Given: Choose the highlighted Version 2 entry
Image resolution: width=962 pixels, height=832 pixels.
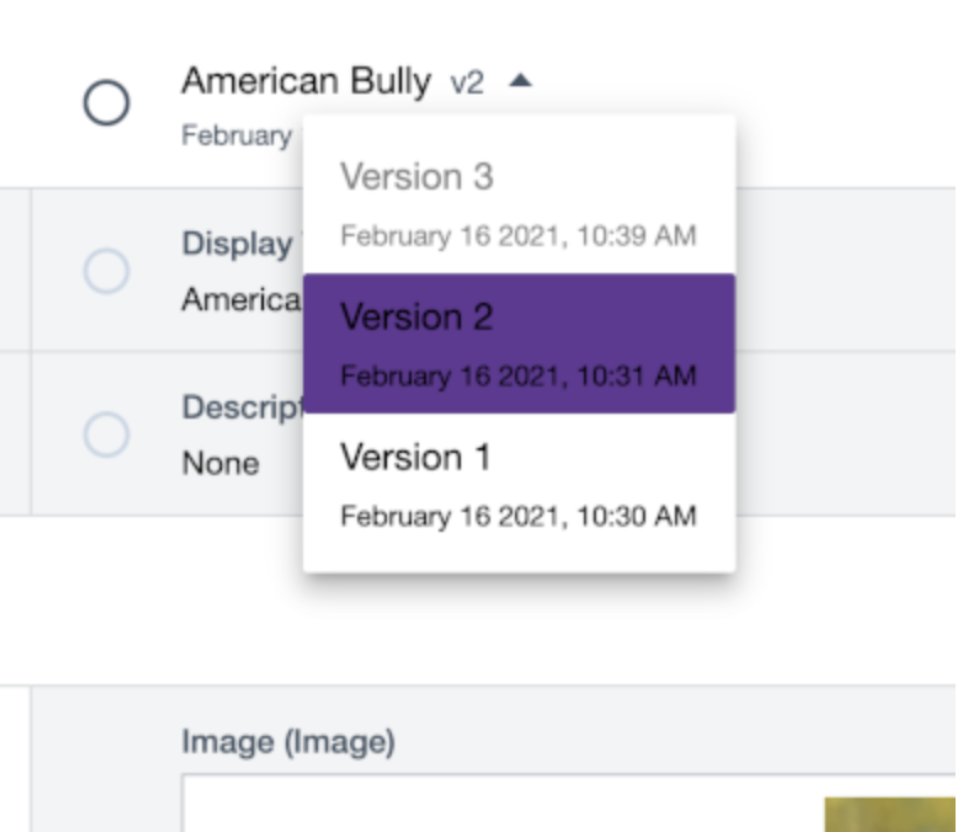Looking at the screenshot, I should click(x=414, y=317).
